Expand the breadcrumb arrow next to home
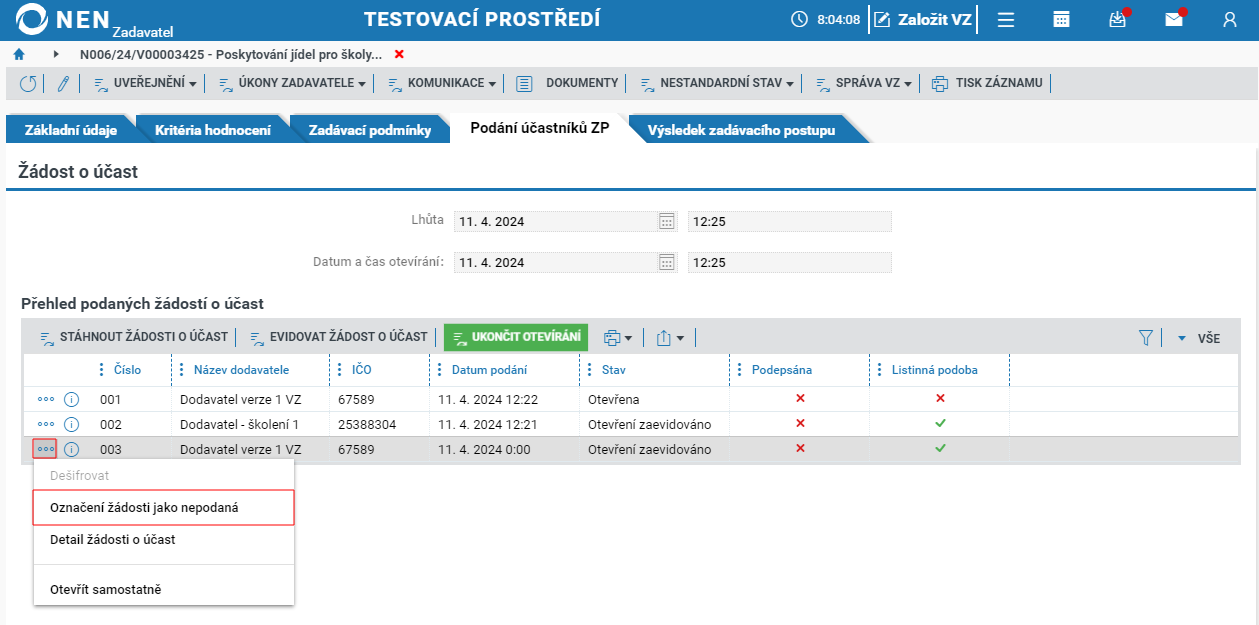 [56, 54]
